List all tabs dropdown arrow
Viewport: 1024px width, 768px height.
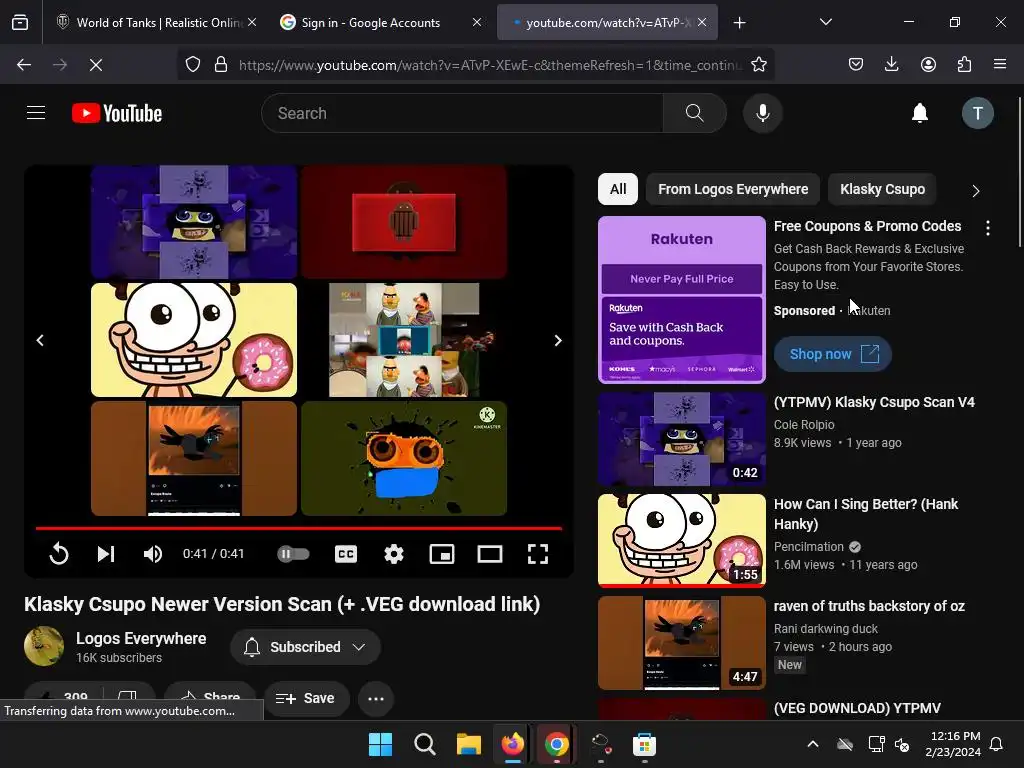pyautogui.click(x=825, y=22)
